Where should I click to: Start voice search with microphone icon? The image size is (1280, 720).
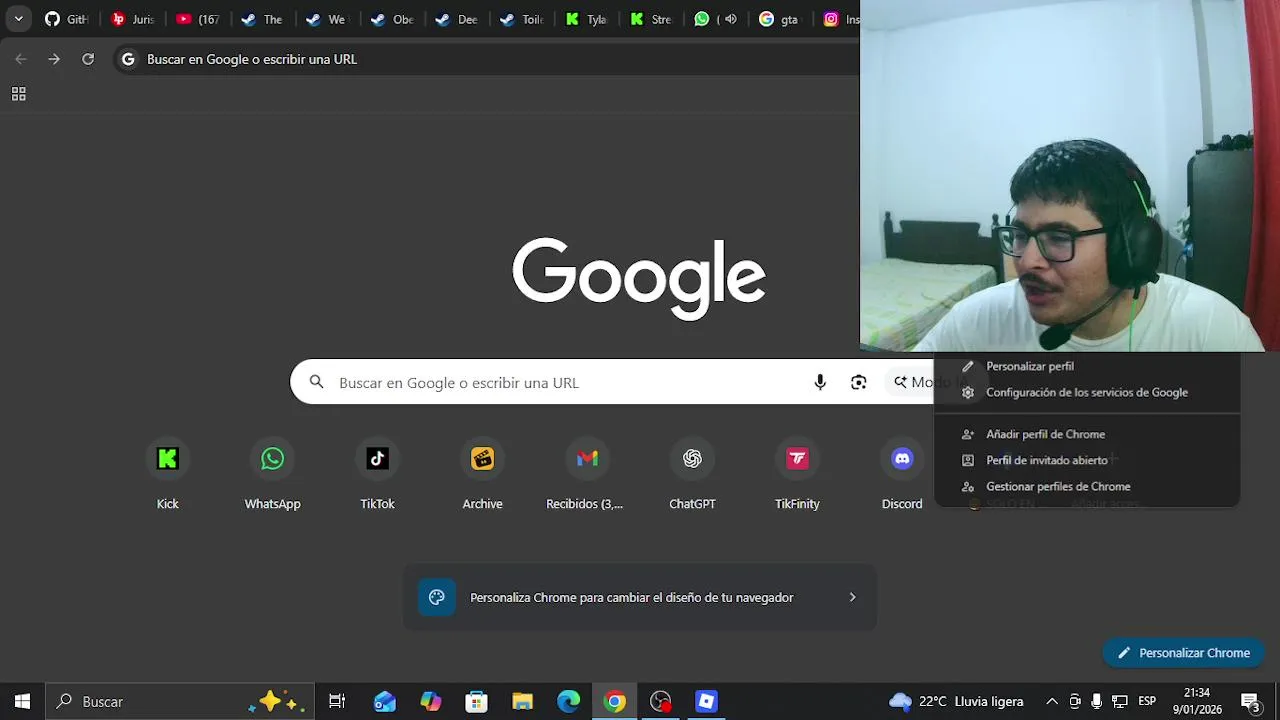point(820,382)
